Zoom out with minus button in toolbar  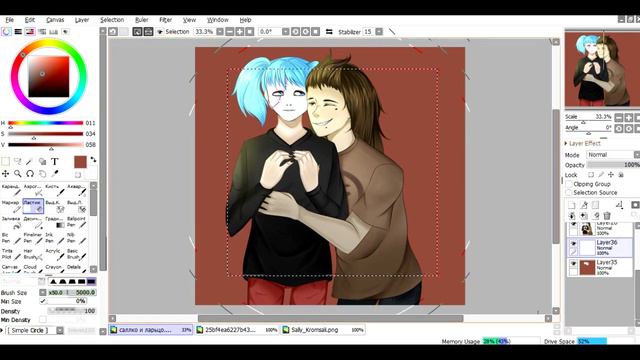pos(230,31)
